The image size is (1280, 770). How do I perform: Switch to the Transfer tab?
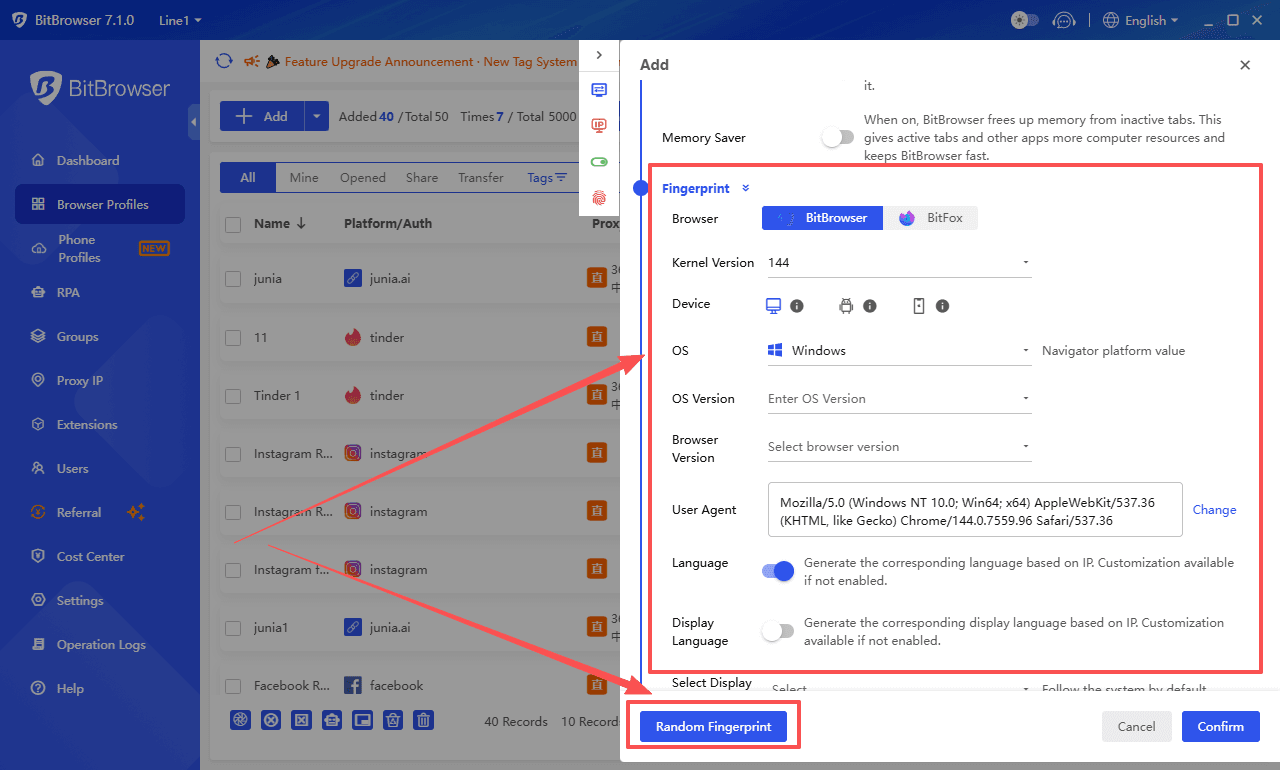(481, 177)
